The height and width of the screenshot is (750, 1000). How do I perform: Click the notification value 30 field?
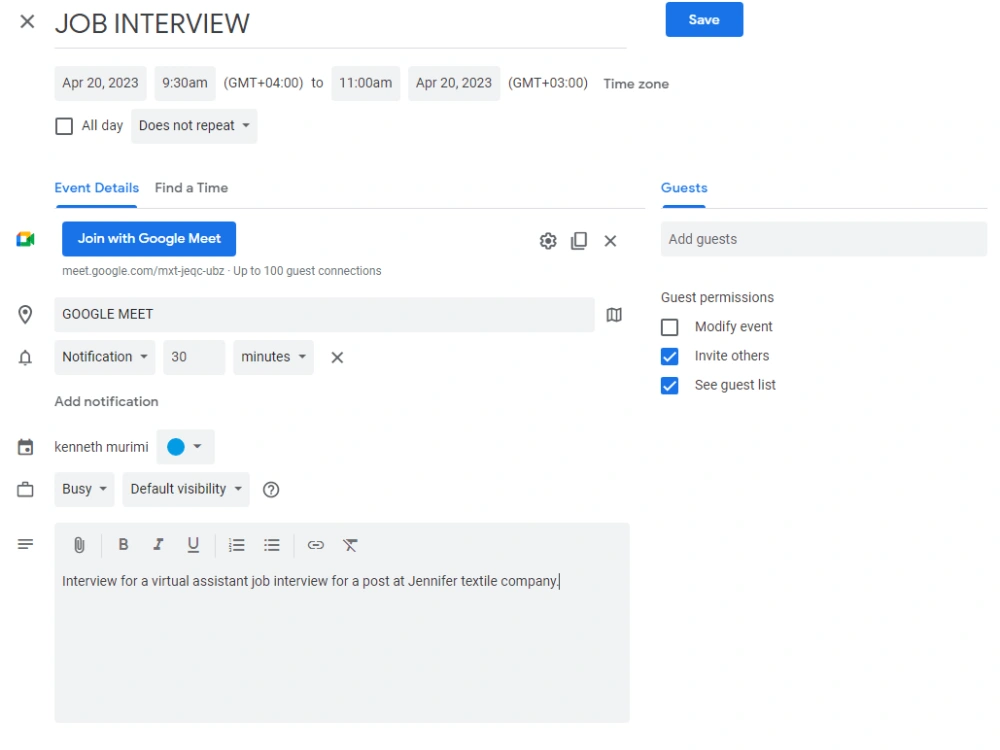(194, 357)
